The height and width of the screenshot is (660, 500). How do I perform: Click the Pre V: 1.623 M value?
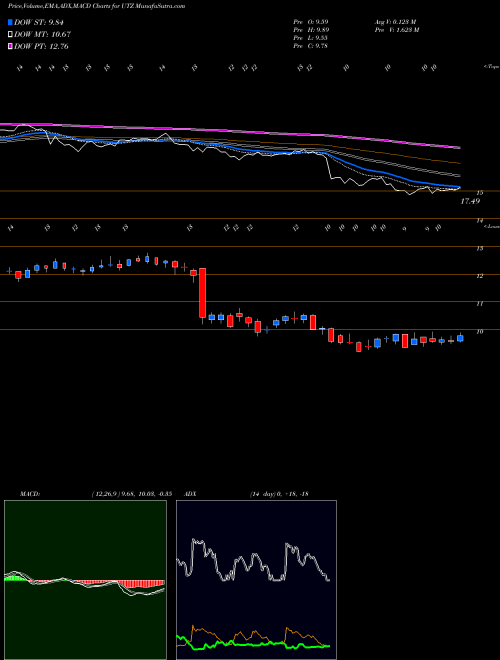tap(396, 30)
